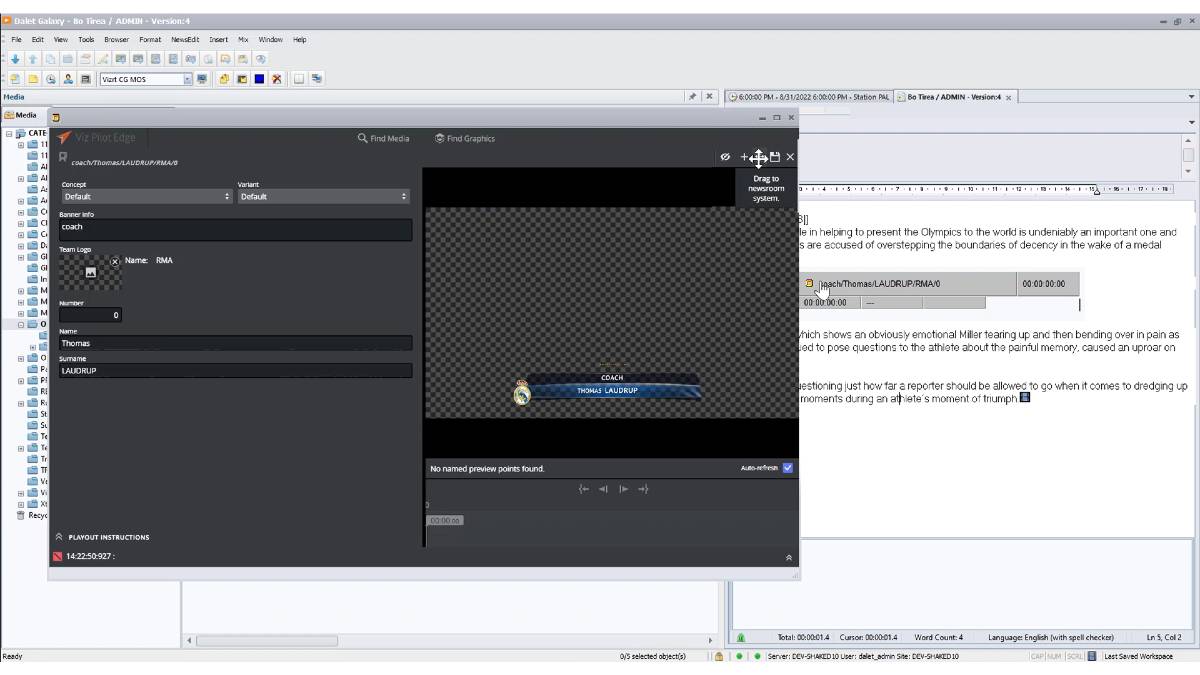
Task: Click the Media panel horizontal scrollbar
Action: click(x=267, y=640)
